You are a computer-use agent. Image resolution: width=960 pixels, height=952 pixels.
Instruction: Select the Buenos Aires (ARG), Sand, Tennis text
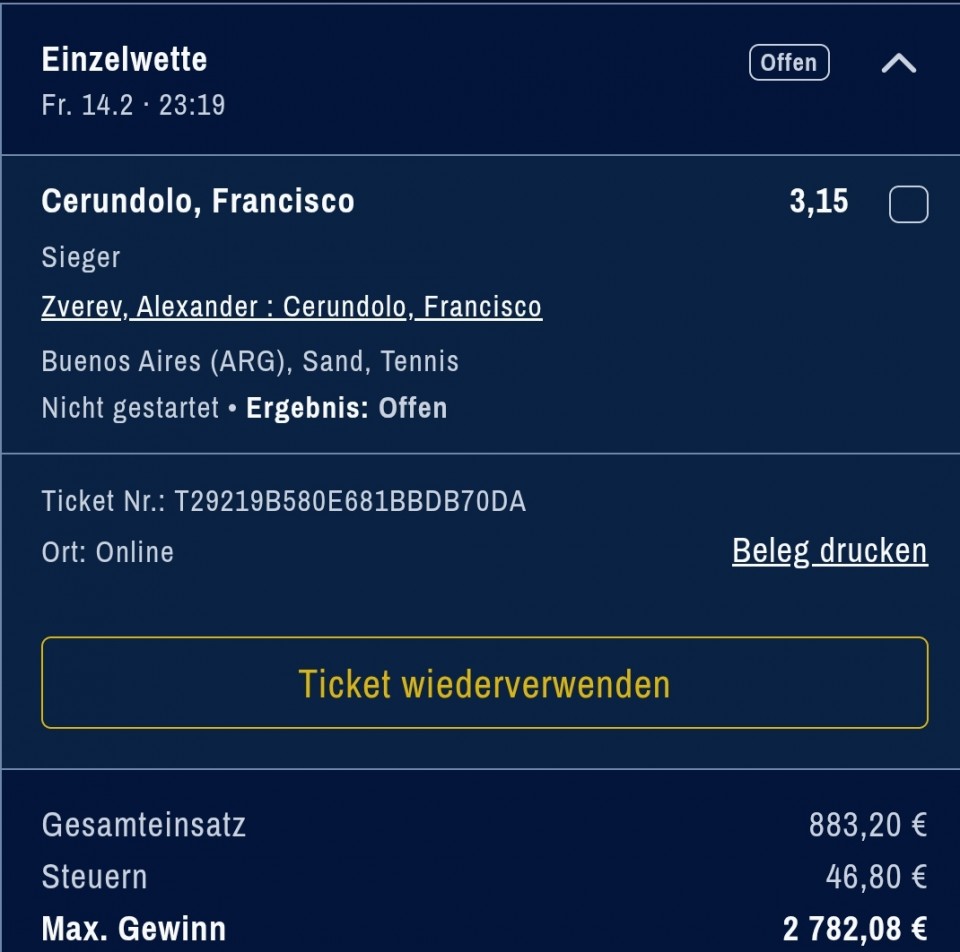click(250, 361)
